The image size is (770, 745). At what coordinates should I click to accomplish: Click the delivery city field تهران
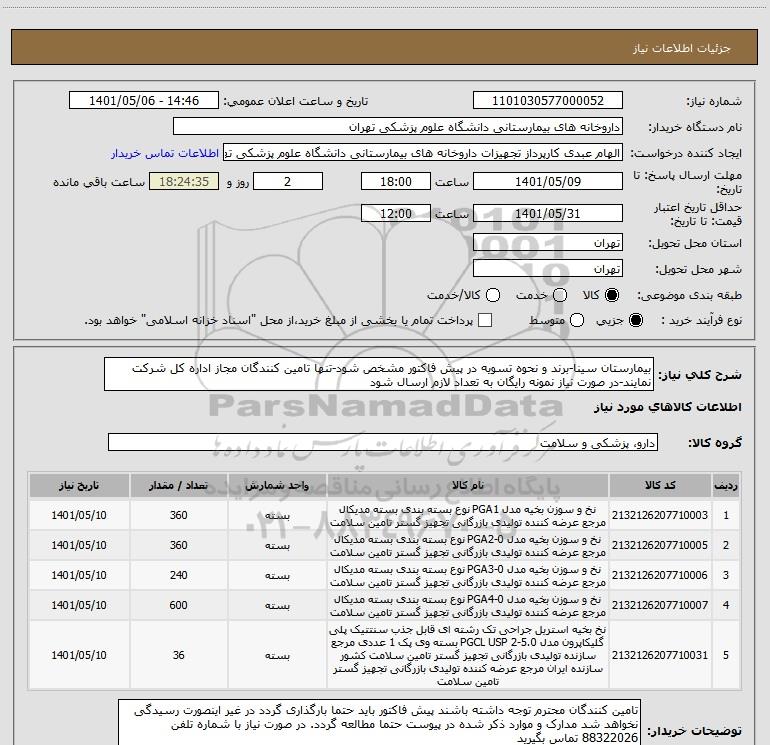click(x=548, y=269)
